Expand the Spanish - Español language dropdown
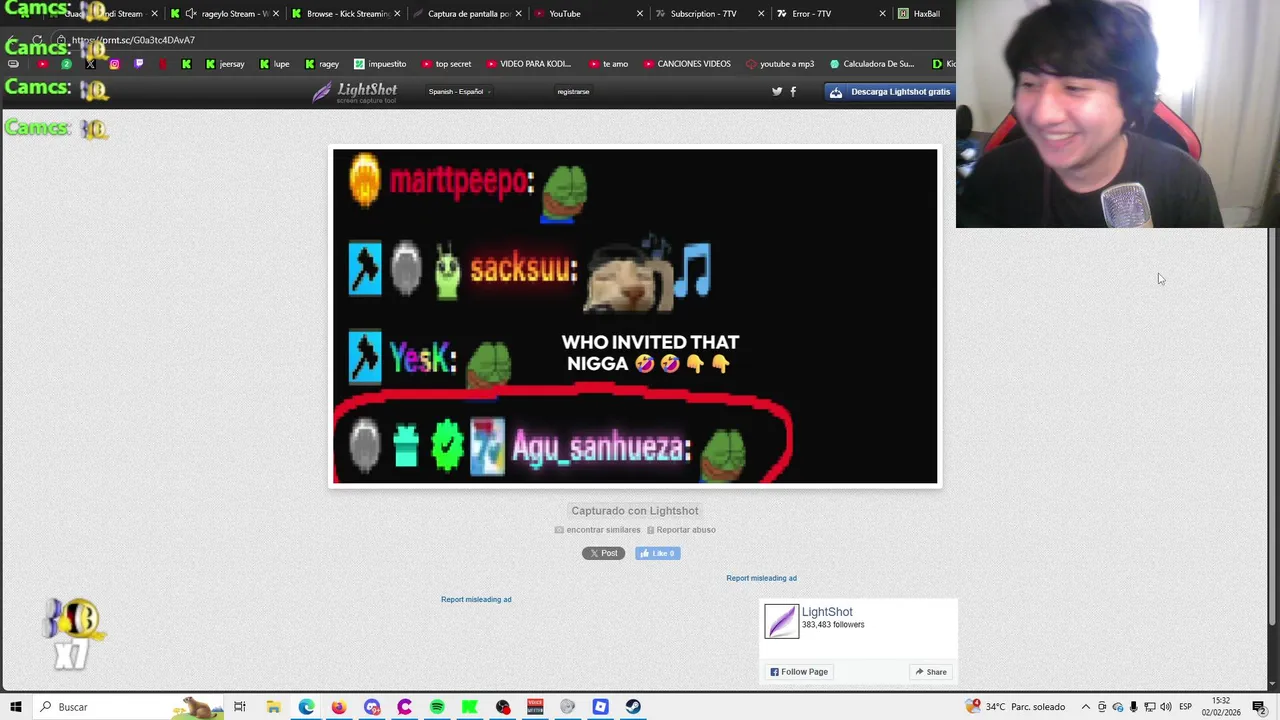Viewport: 1280px width, 720px height. click(x=459, y=92)
